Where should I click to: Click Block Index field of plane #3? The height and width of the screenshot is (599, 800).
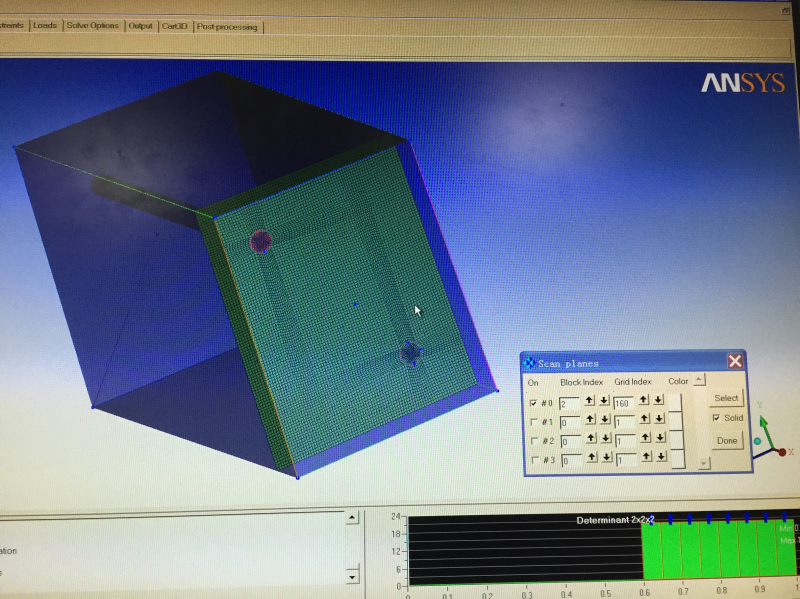pyautogui.click(x=572, y=460)
